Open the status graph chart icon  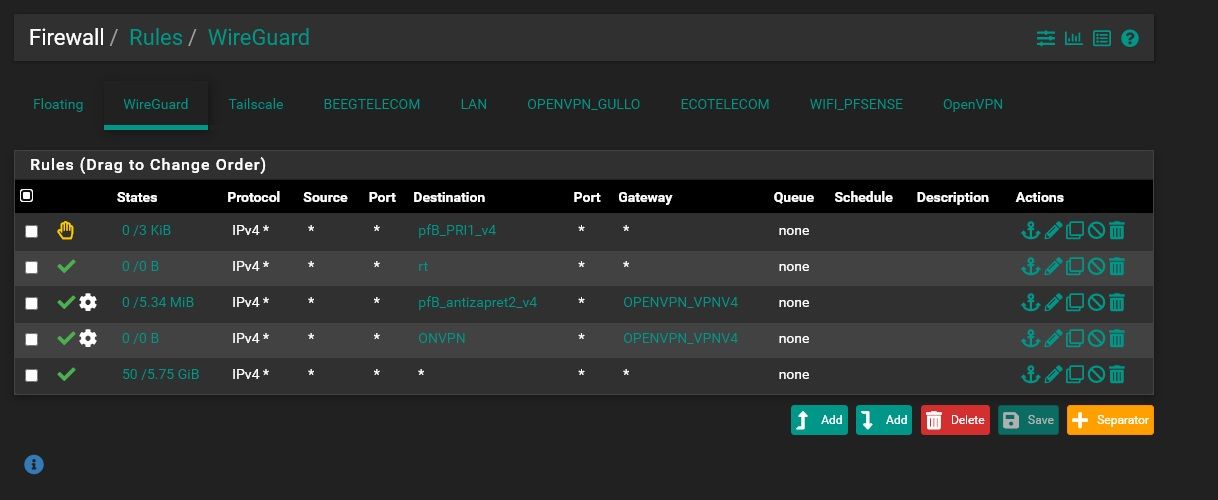[1074, 38]
